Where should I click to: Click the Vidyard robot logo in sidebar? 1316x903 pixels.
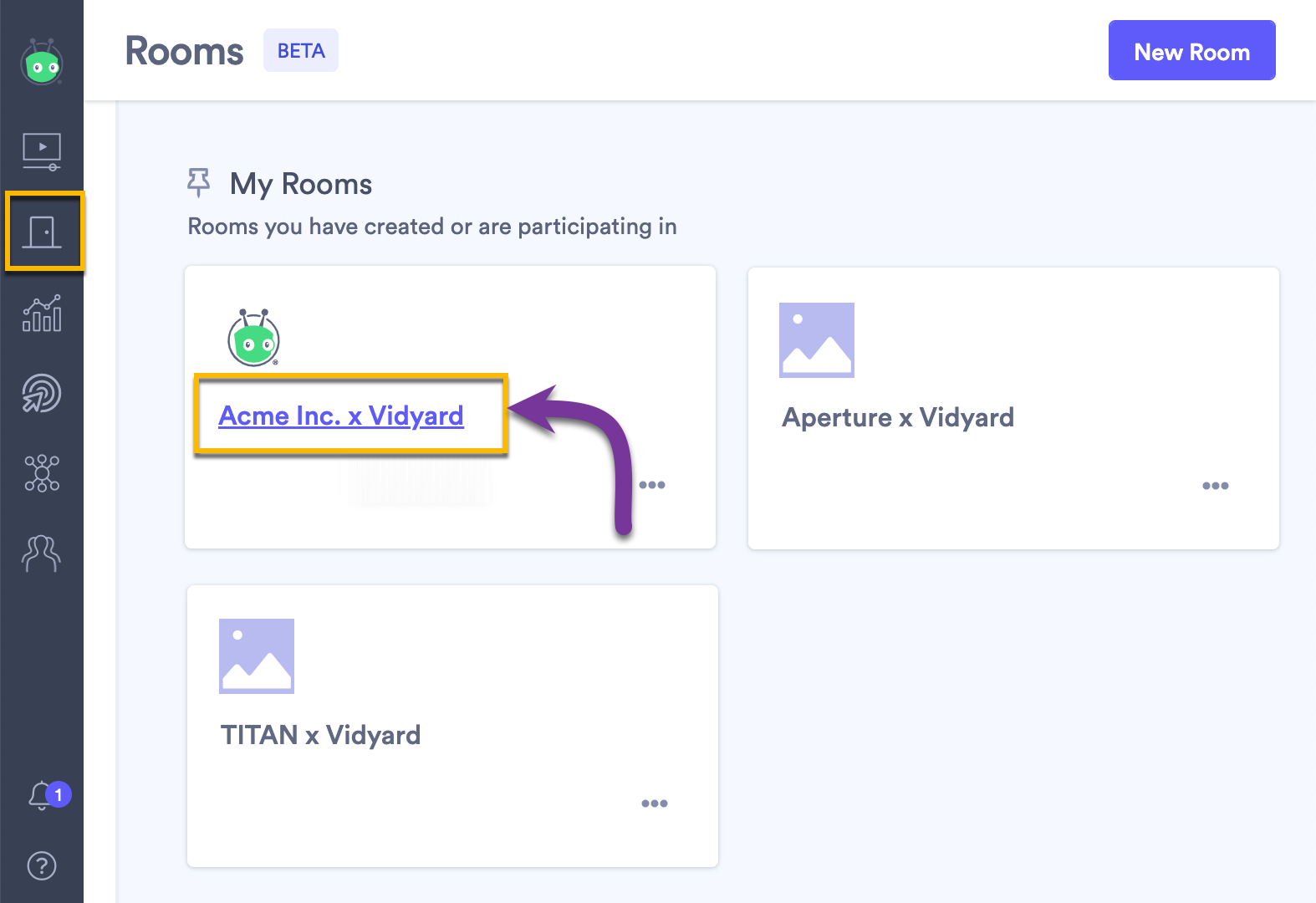pos(42,63)
